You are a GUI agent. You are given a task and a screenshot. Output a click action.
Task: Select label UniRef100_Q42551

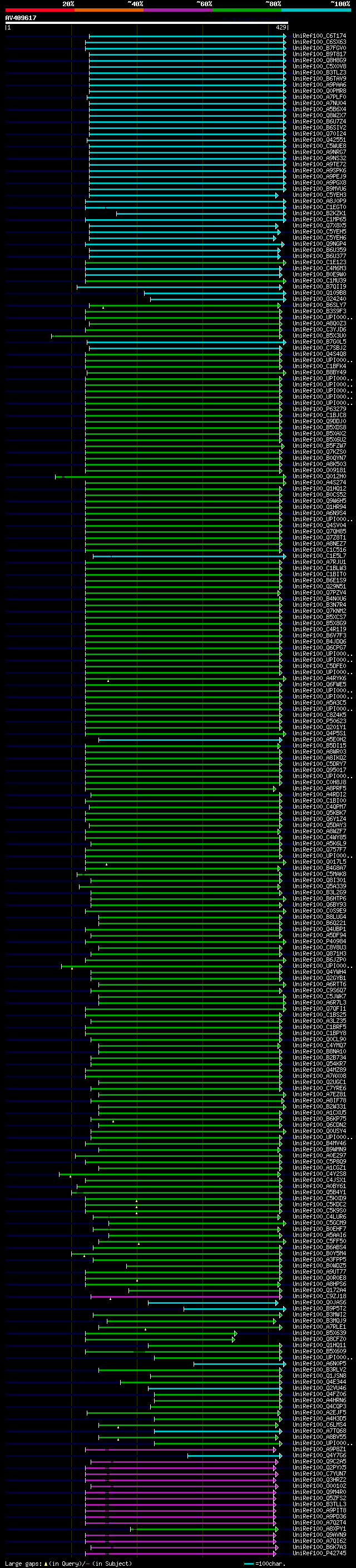319,140
